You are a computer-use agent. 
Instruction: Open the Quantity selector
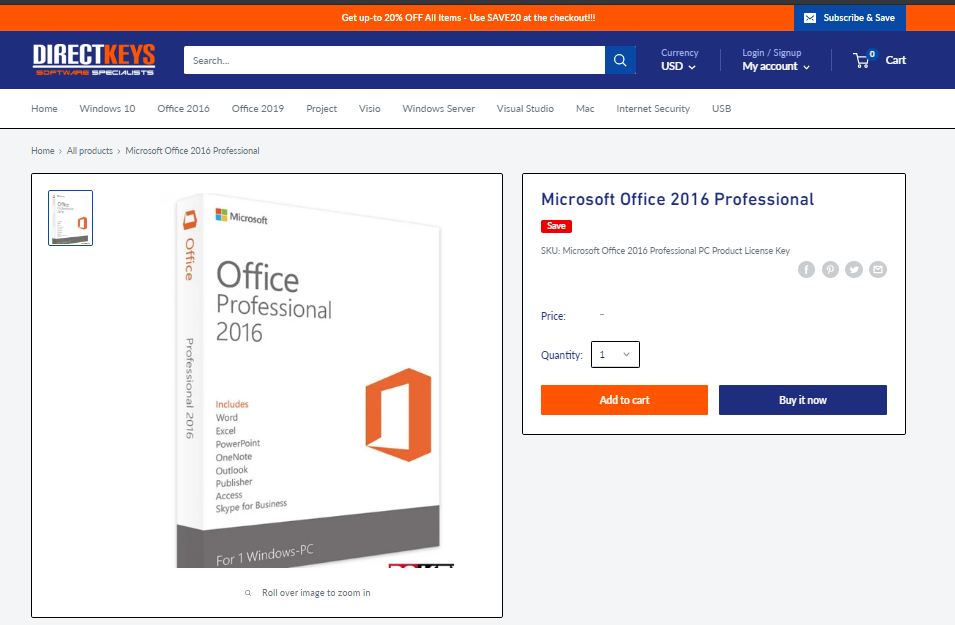point(615,355)
